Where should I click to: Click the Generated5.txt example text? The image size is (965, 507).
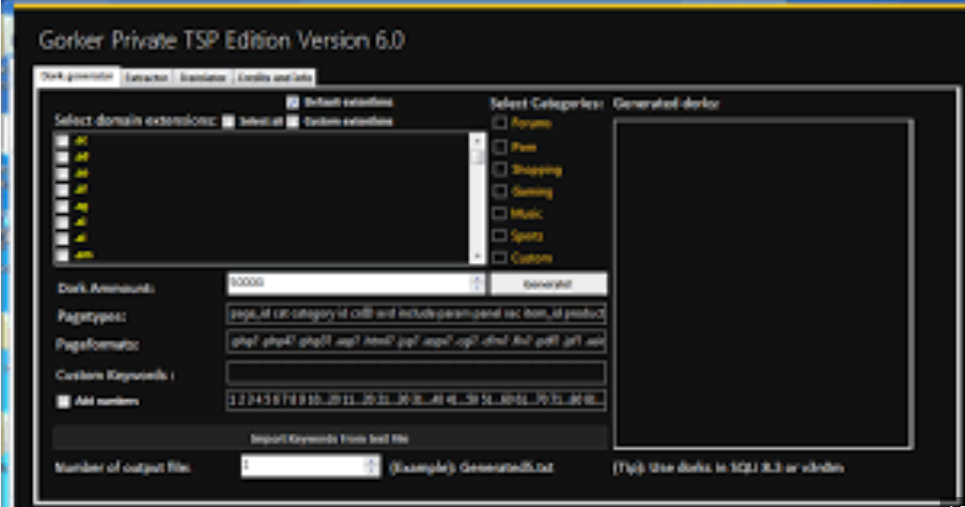point(471,468)
